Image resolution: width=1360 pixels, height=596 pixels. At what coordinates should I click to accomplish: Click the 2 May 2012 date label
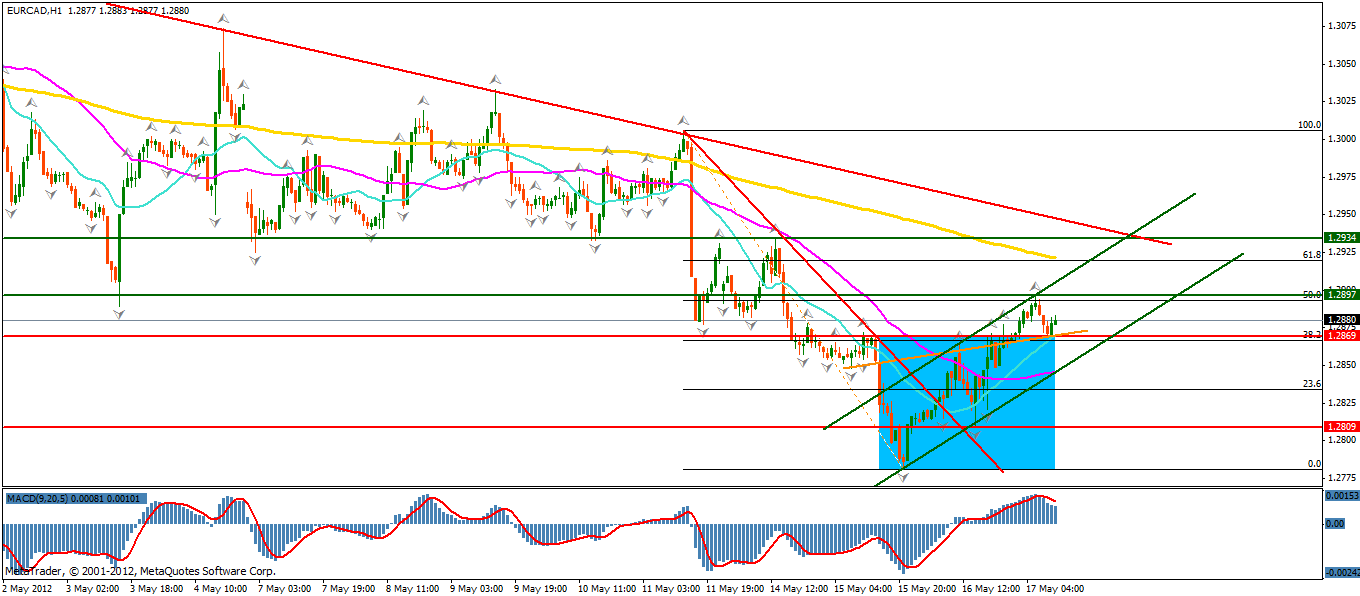coord(30,588)
